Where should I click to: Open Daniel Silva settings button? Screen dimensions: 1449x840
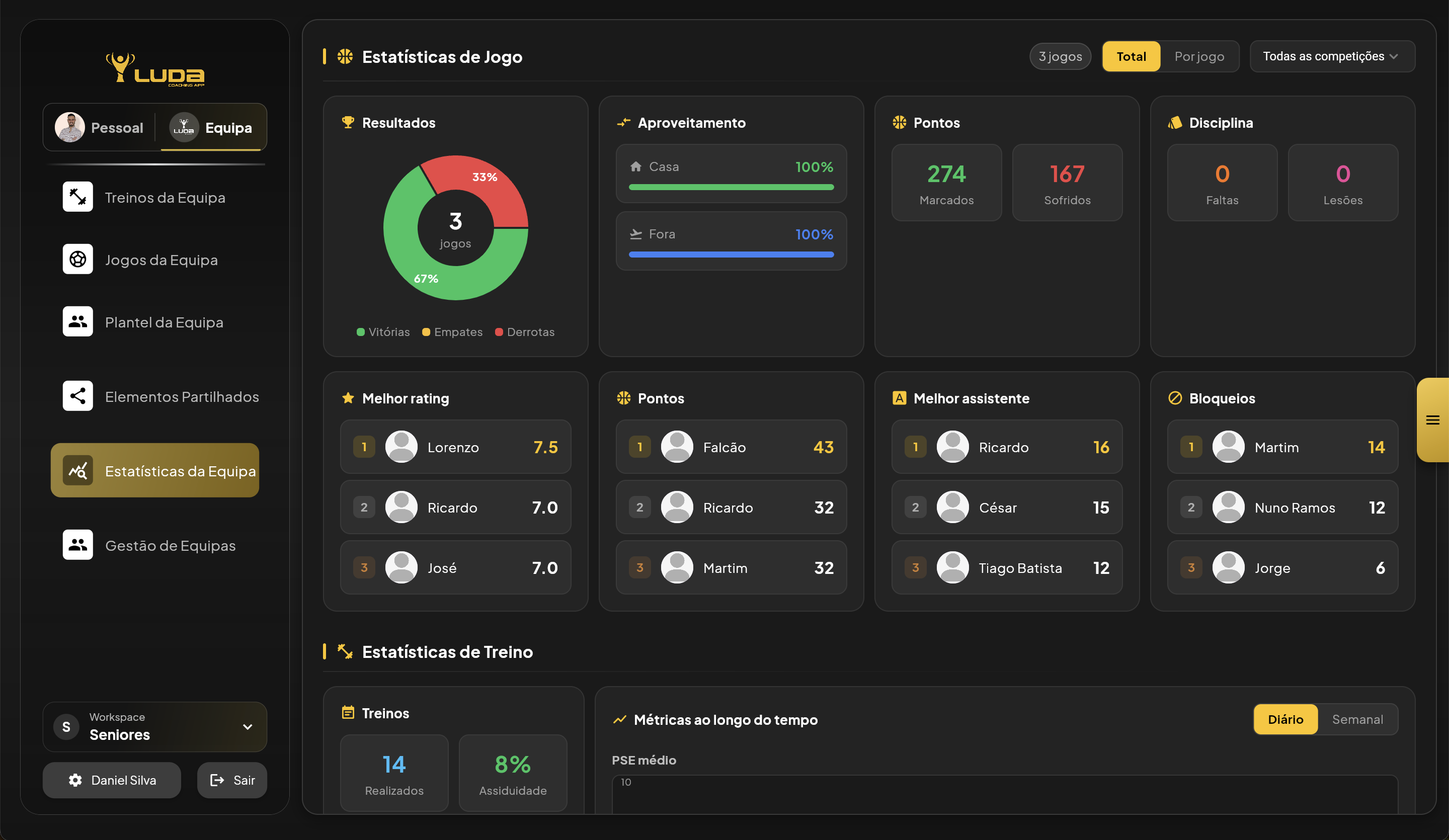(112, 780)
